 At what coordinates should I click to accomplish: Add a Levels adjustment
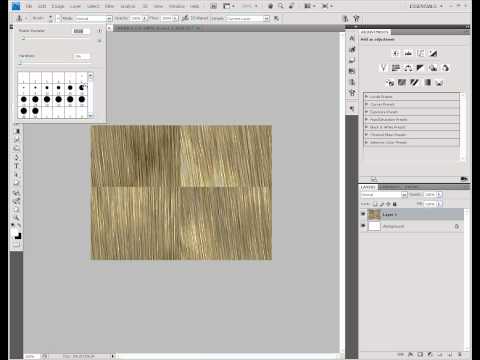pos(408,53)
